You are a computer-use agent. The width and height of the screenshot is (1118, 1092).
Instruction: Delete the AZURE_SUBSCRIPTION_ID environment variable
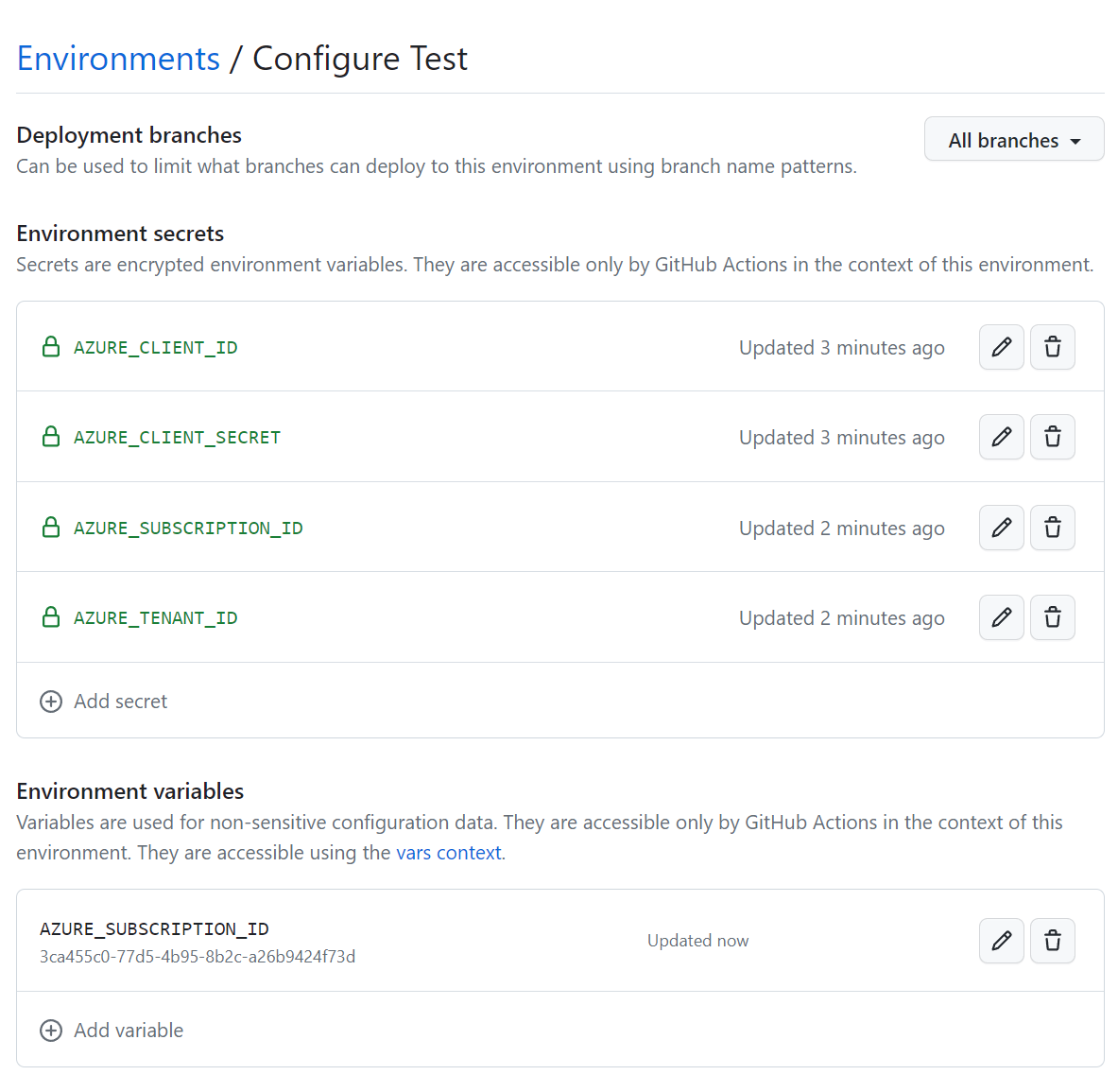click(1053, 941)
